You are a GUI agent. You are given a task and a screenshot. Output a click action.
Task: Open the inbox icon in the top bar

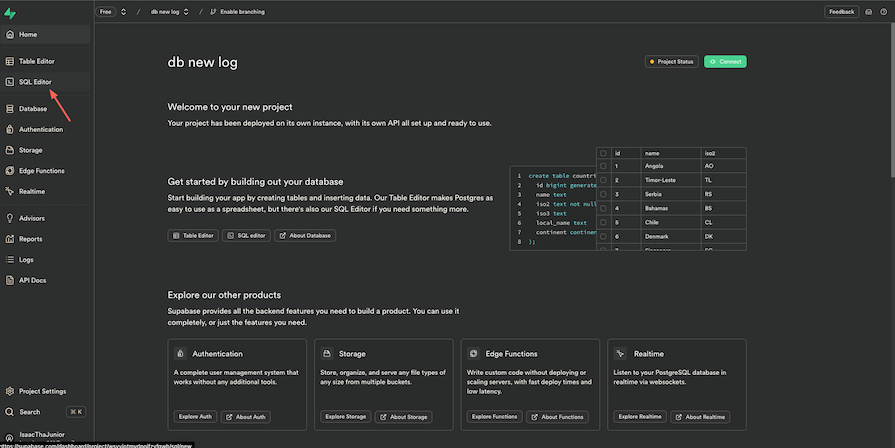click(x=868, y=12)
